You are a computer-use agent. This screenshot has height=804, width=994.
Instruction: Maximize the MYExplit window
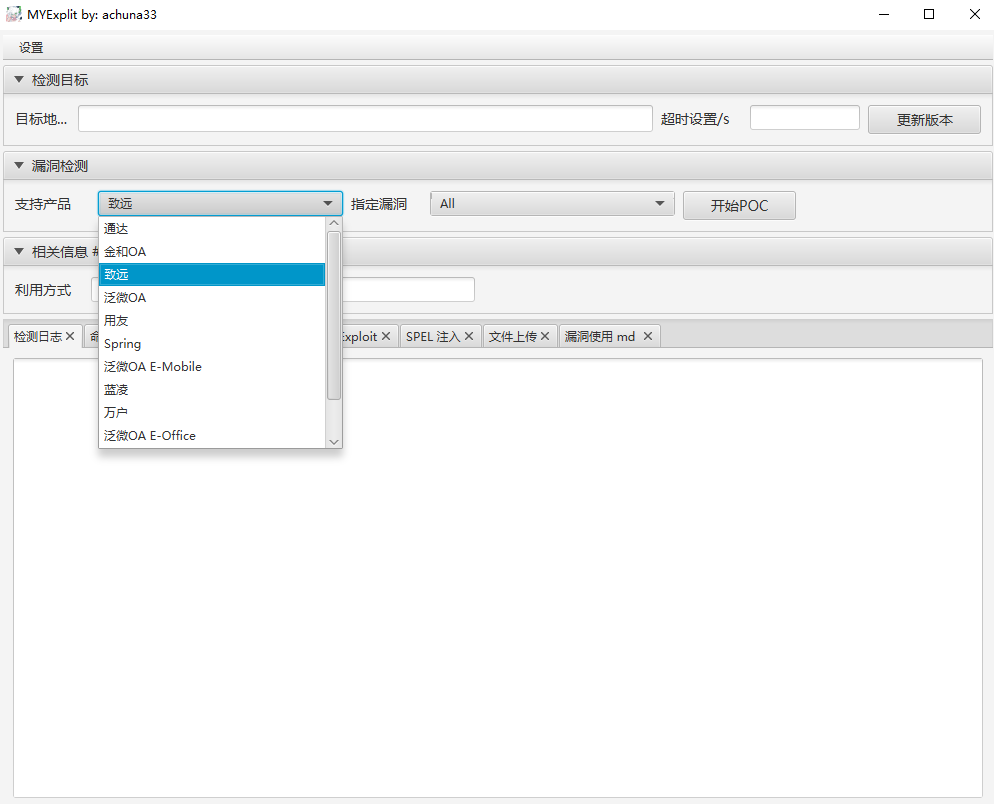(929, 14)
